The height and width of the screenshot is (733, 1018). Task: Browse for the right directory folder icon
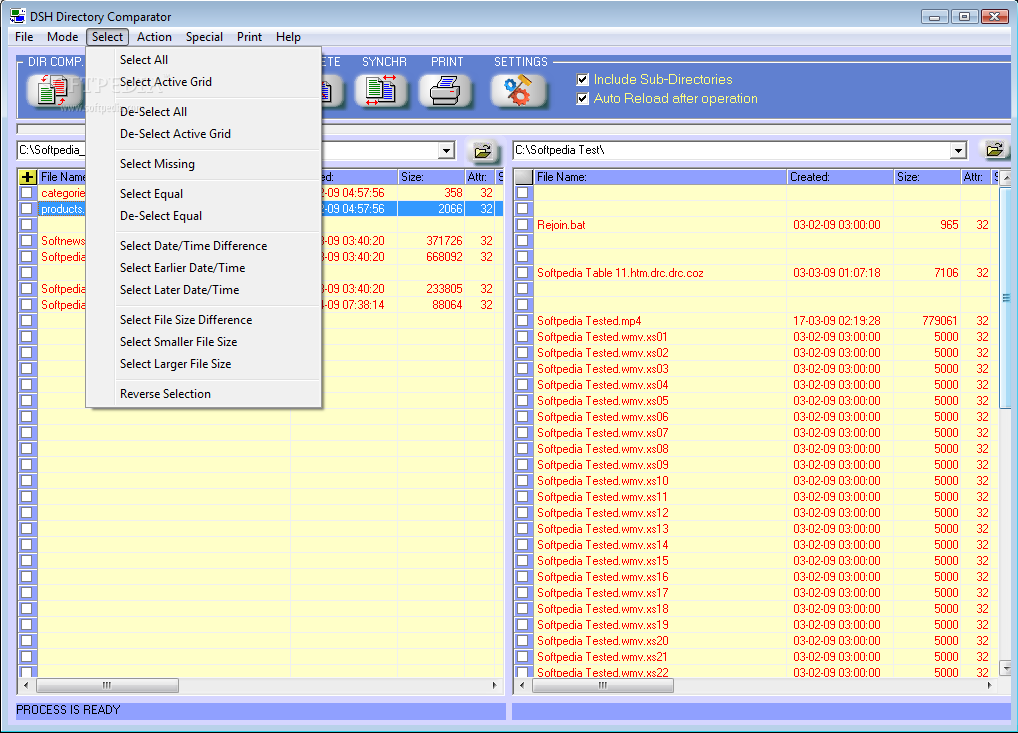point(995,151)
